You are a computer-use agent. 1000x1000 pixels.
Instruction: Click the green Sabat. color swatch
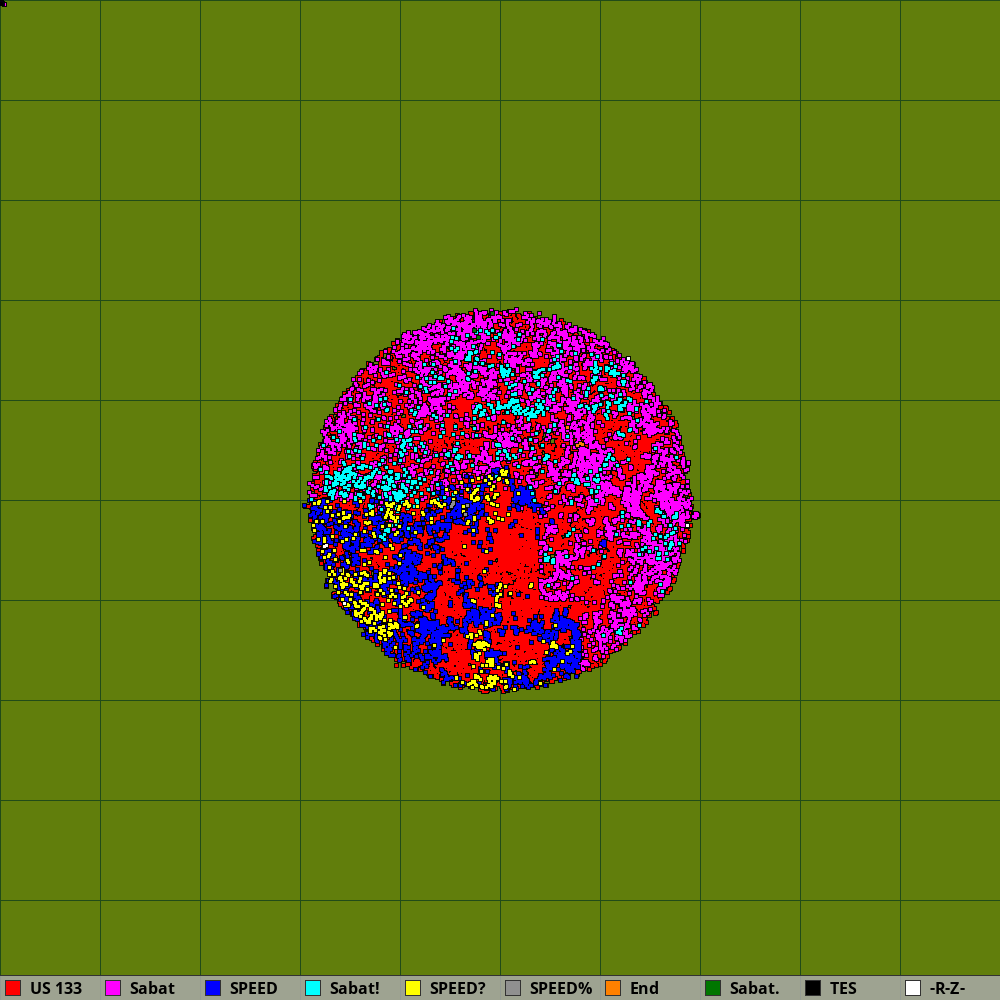(713, 988)
